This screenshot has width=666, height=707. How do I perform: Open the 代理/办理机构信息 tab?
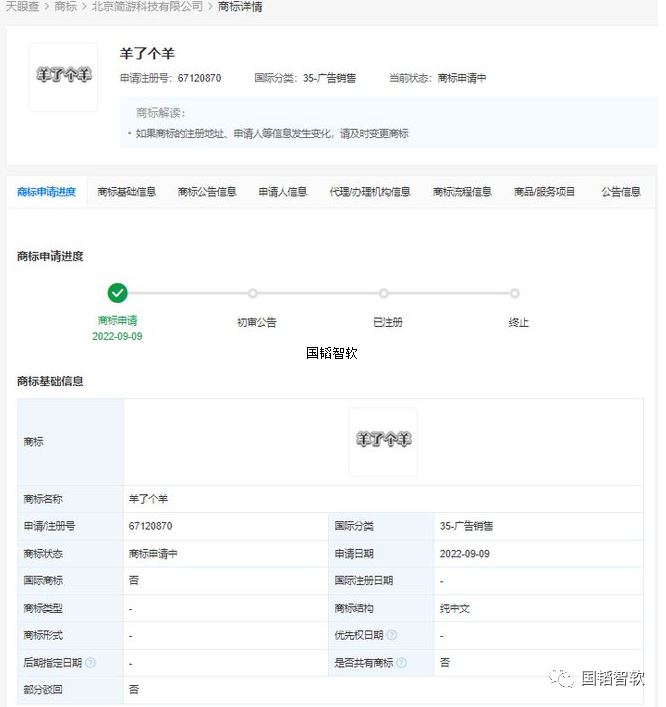click(370, 192)
